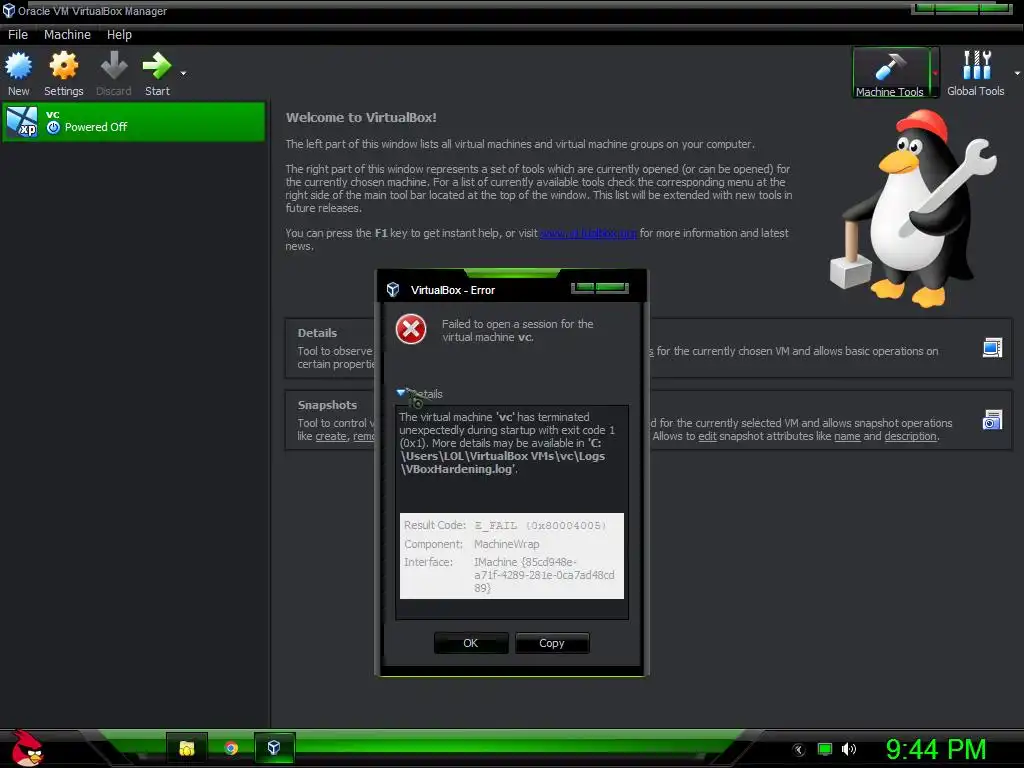
Task: Click the Discard toolbar icon
Action: [114, 67]
